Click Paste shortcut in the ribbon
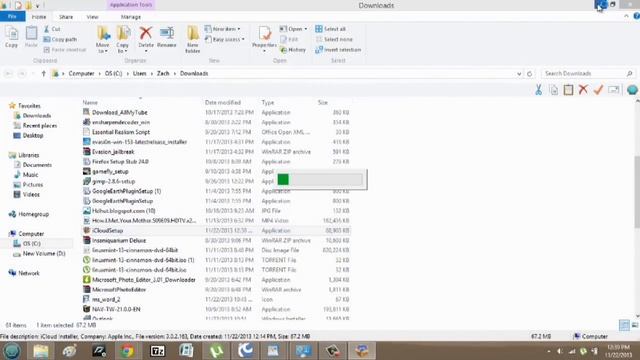Screen dimensions: 640x360 (64, 50)
